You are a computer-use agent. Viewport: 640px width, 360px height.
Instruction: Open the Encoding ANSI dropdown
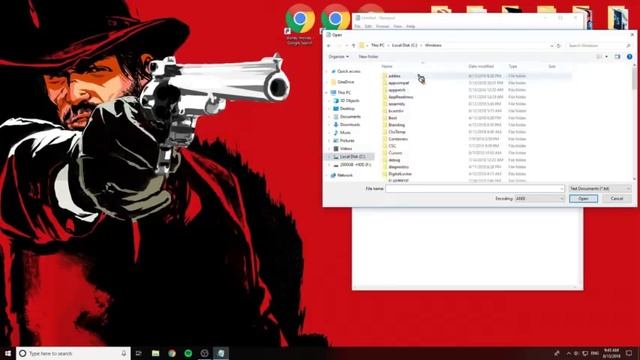point(539,198)
